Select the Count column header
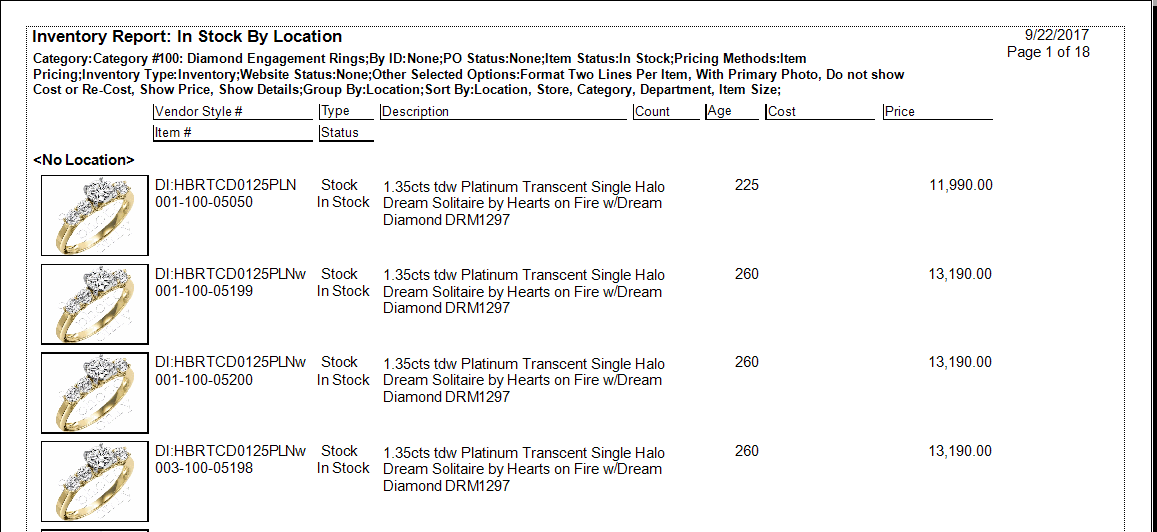1157x532 pixels. coord(653,112)
